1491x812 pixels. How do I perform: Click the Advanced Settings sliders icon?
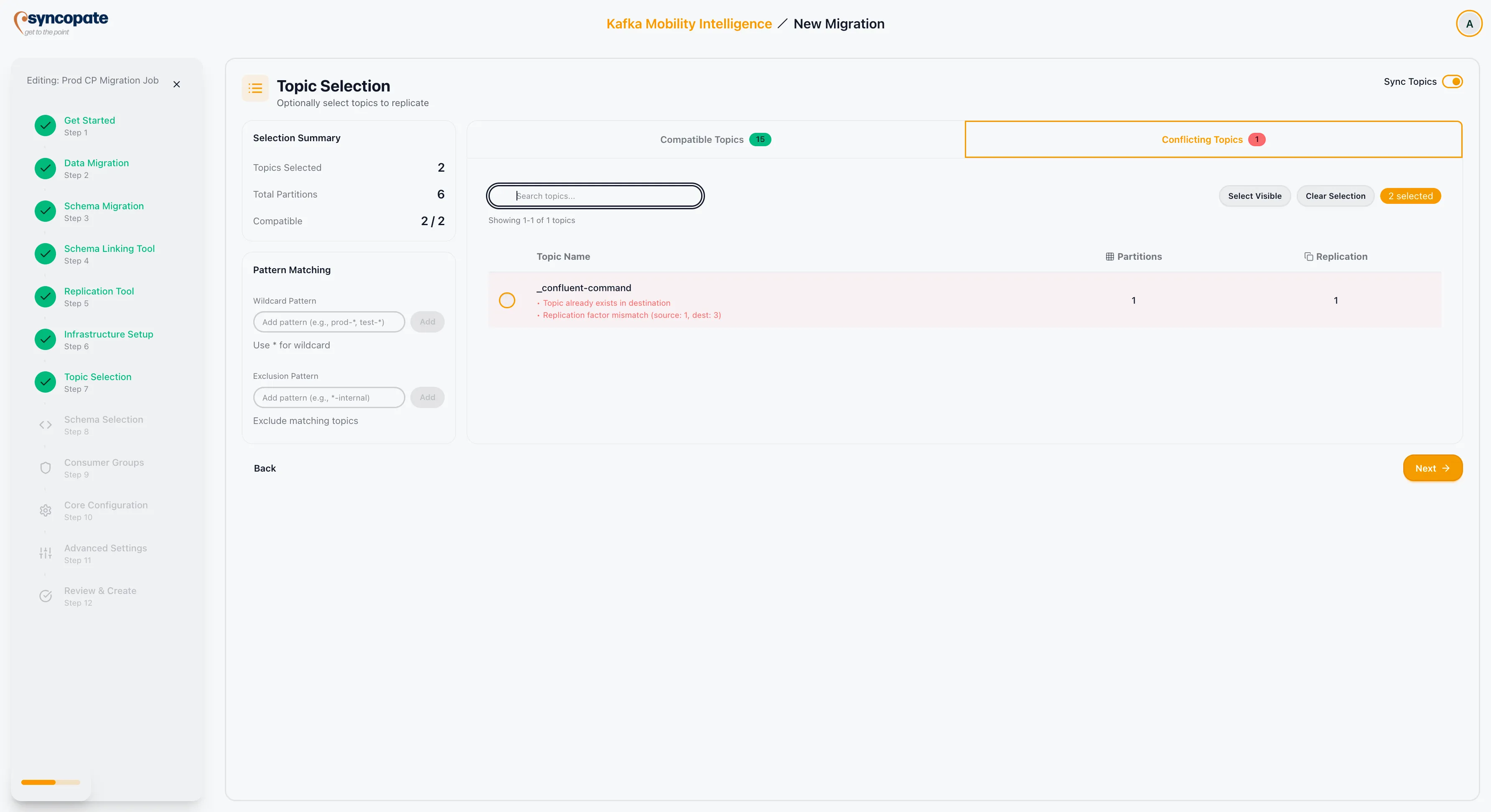[45, 553]
